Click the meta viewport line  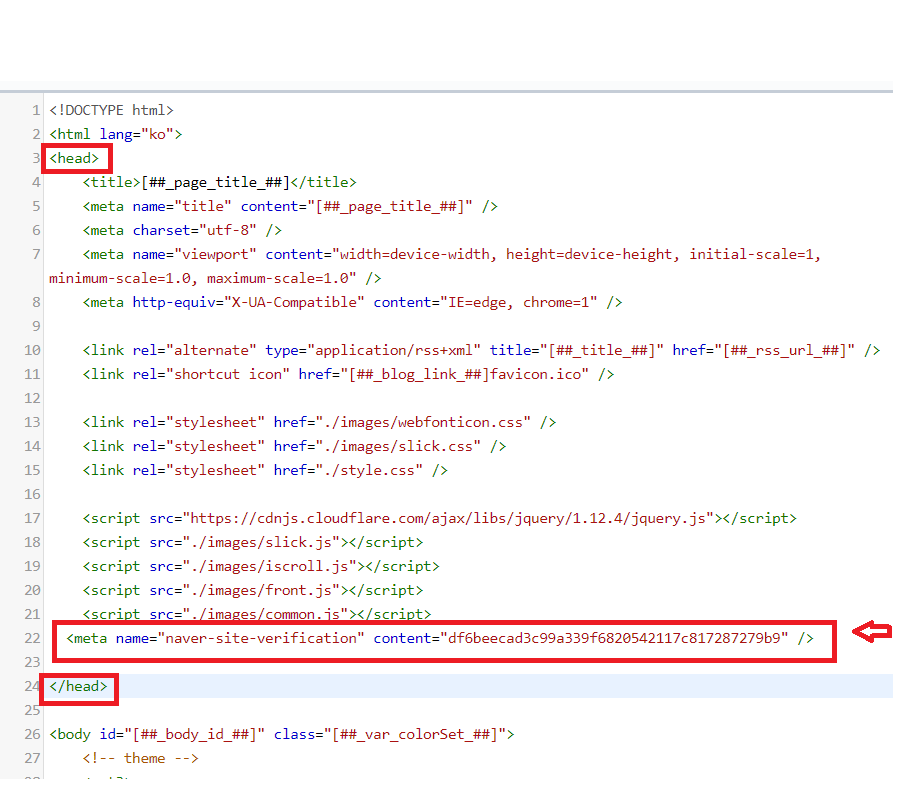[x=452, y=254]
